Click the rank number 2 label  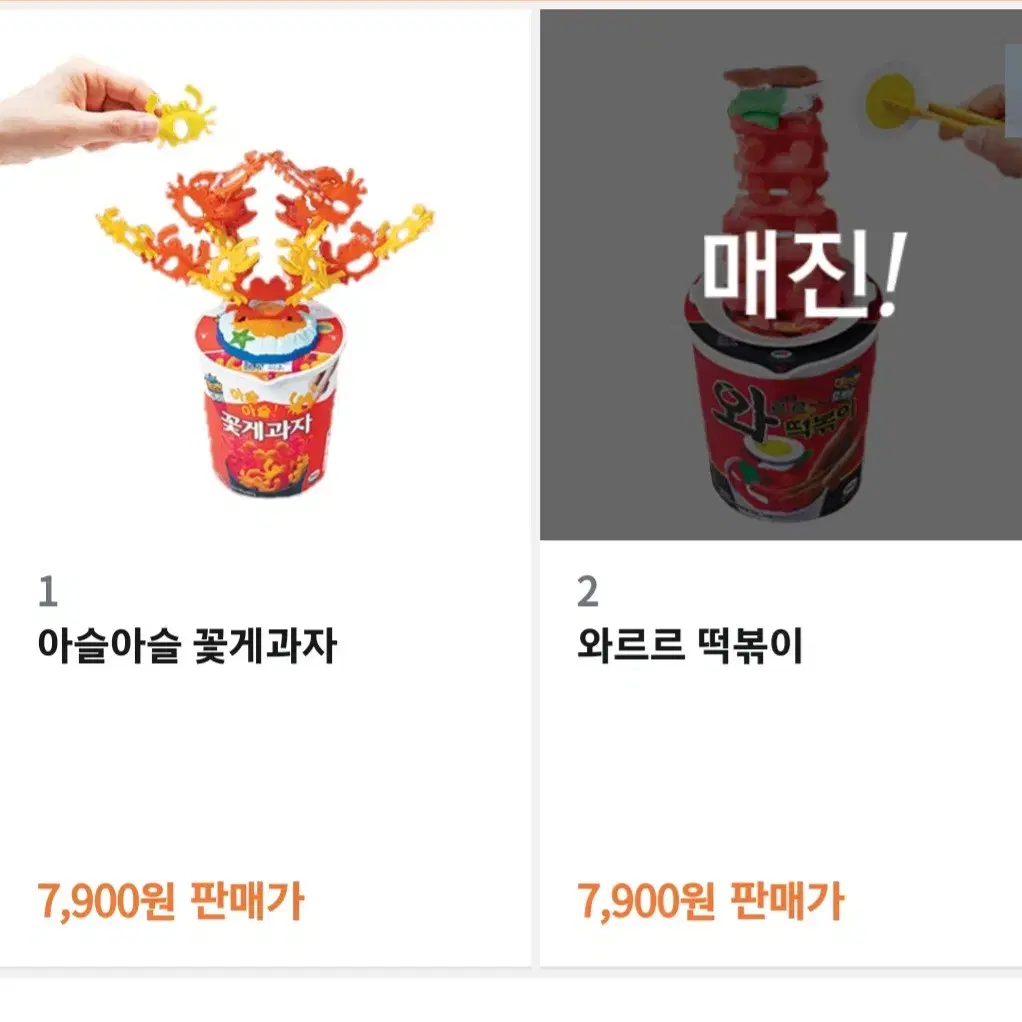pyautogui.click(x=588, y=591)
